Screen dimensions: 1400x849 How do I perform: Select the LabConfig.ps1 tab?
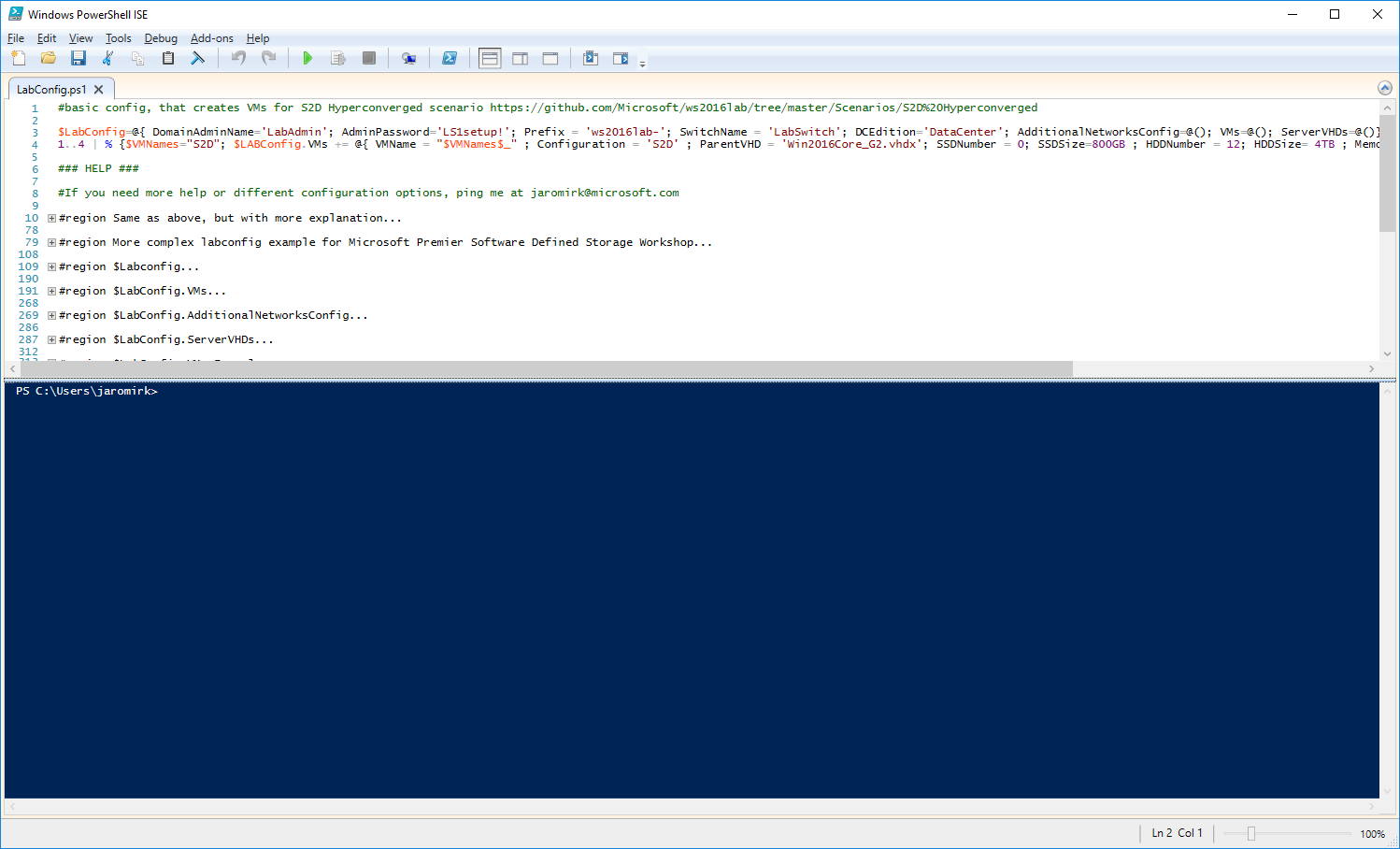(51, 90)
